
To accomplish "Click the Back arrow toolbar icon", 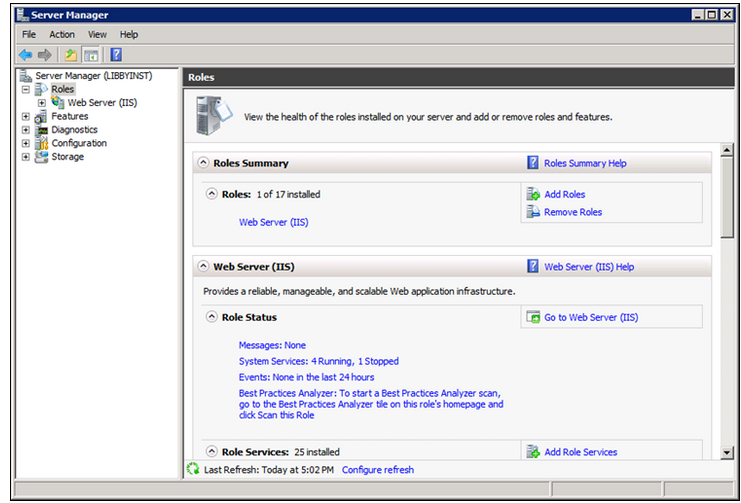I will pyautogui.click(x=25, y=55).
